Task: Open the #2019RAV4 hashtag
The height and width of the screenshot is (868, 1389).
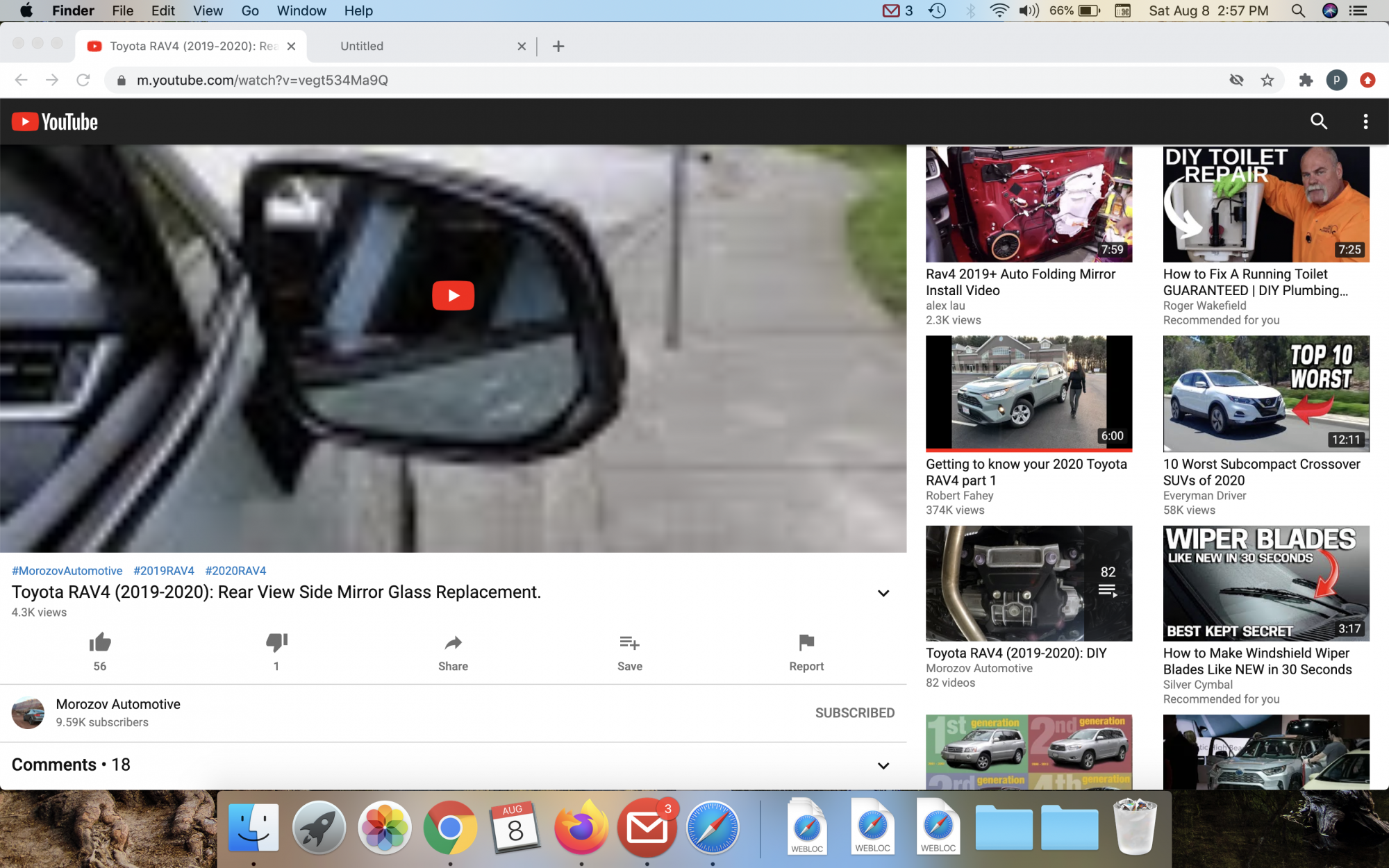Action: pos(164,571)
